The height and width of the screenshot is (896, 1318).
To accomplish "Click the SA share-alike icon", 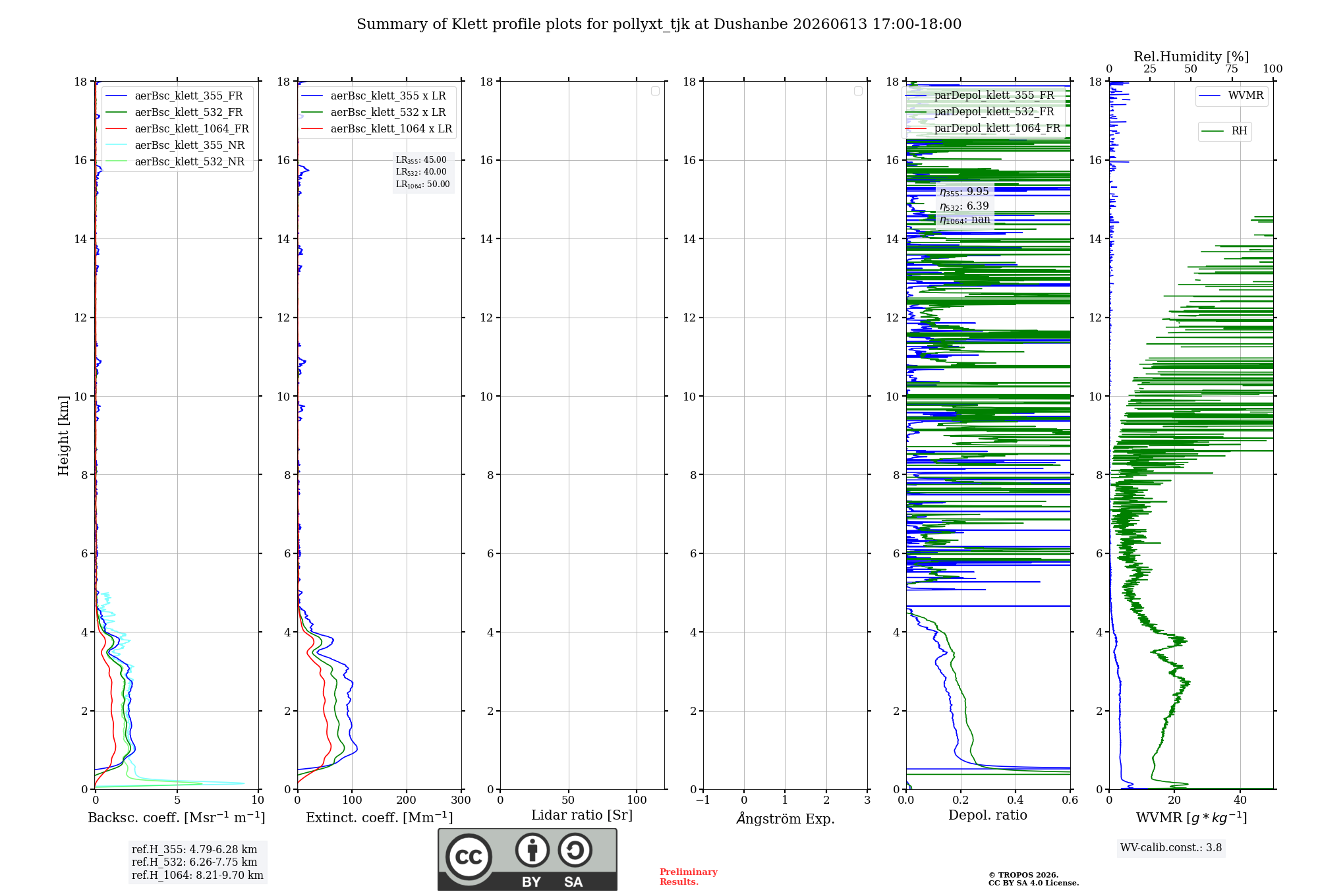I will point(575,850).
